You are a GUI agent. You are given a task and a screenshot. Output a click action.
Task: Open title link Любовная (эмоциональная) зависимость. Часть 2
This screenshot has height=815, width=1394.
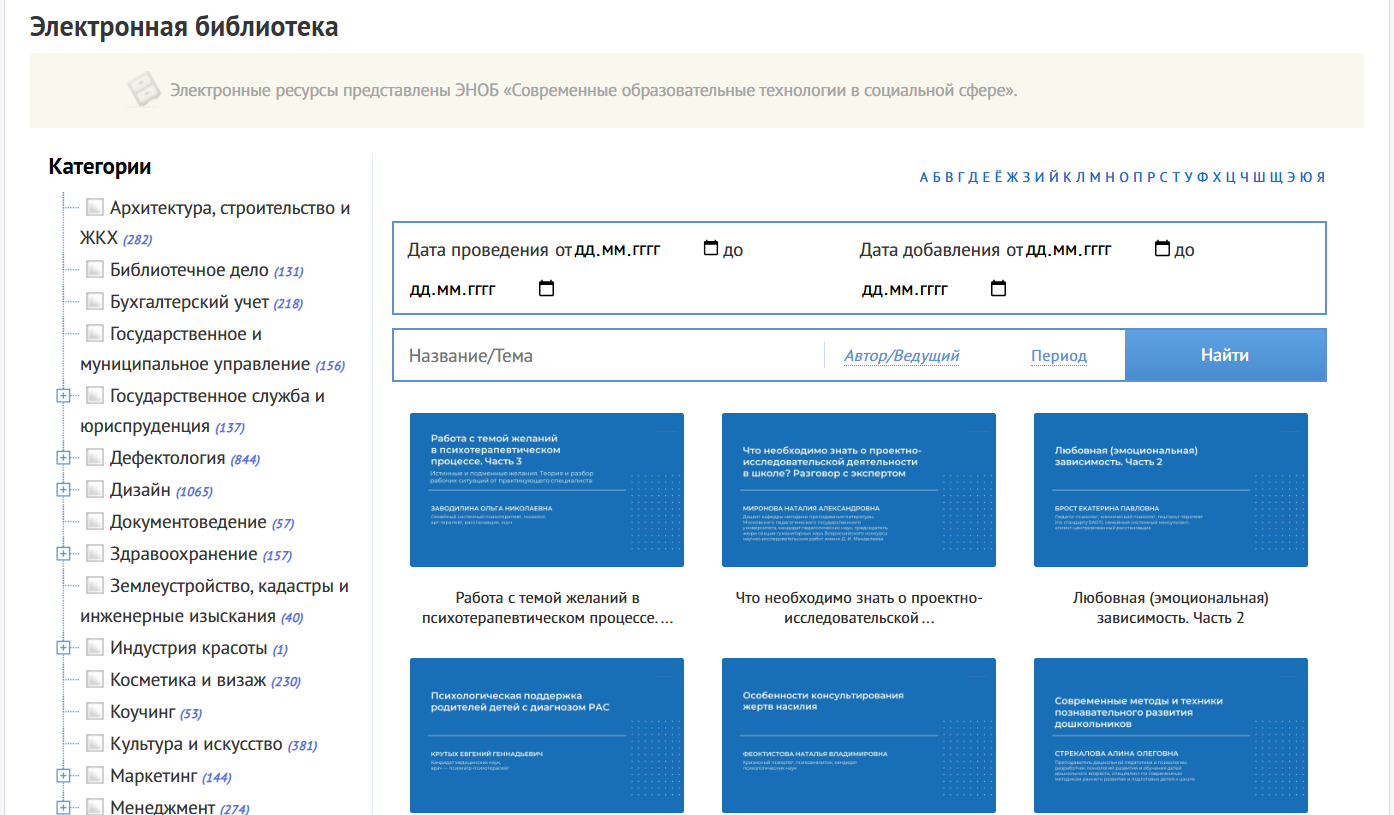(1171, 608)
